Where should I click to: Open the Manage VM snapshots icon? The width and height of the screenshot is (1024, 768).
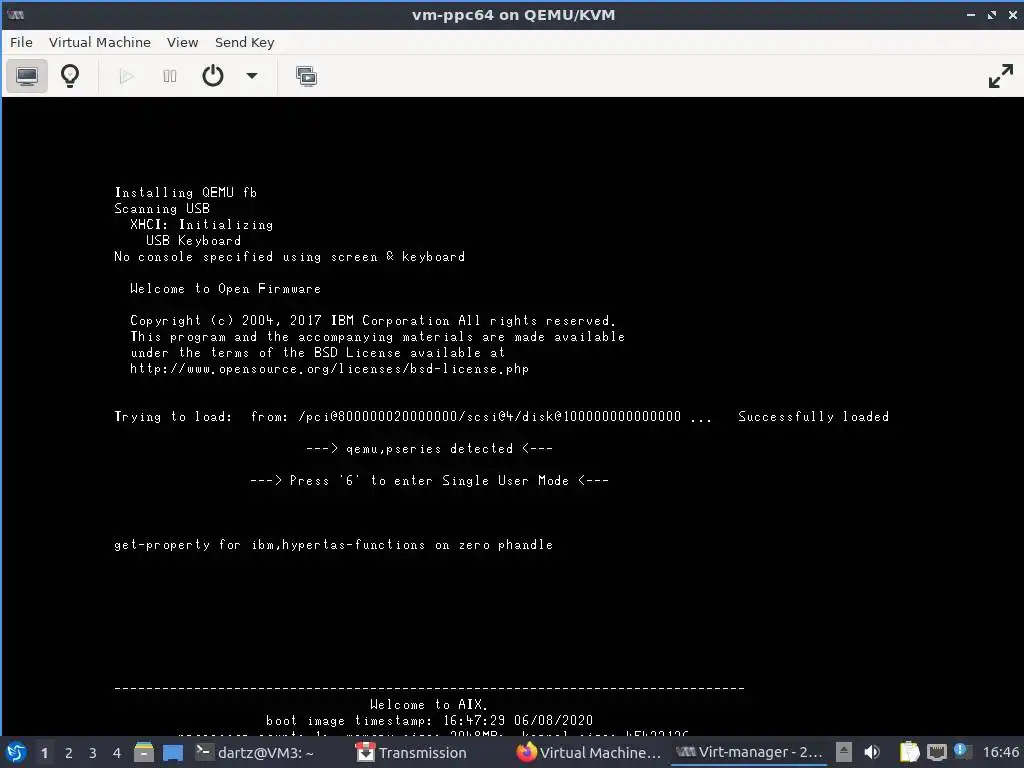306,76
